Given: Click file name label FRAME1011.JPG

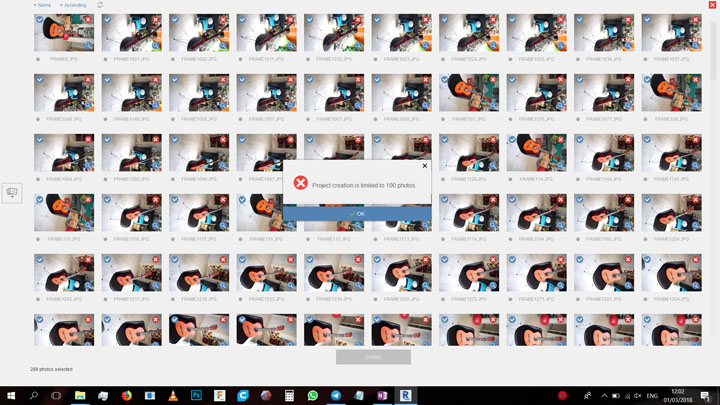Looking at the screenshot, I should point(266,59).
